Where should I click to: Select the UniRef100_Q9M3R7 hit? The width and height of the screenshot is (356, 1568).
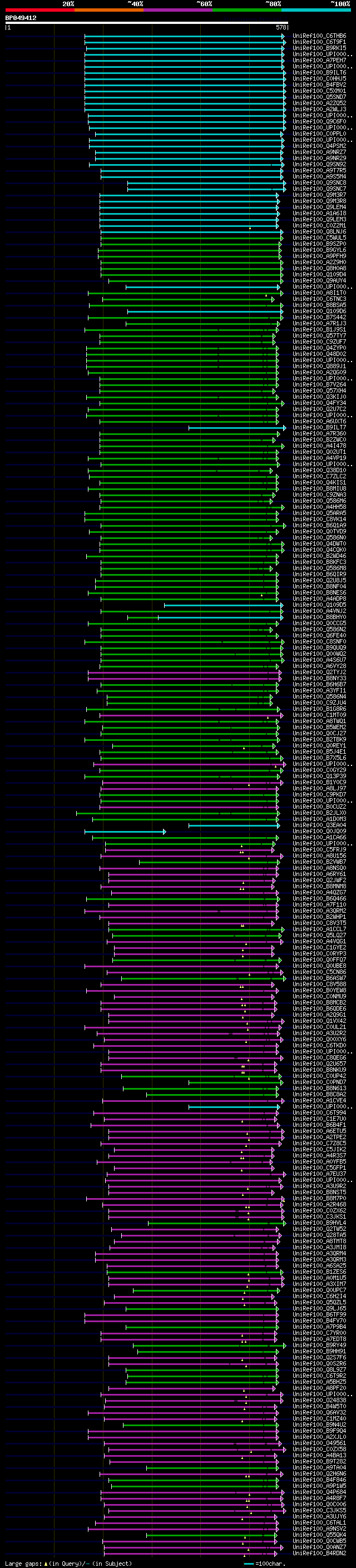click(319, 195)
